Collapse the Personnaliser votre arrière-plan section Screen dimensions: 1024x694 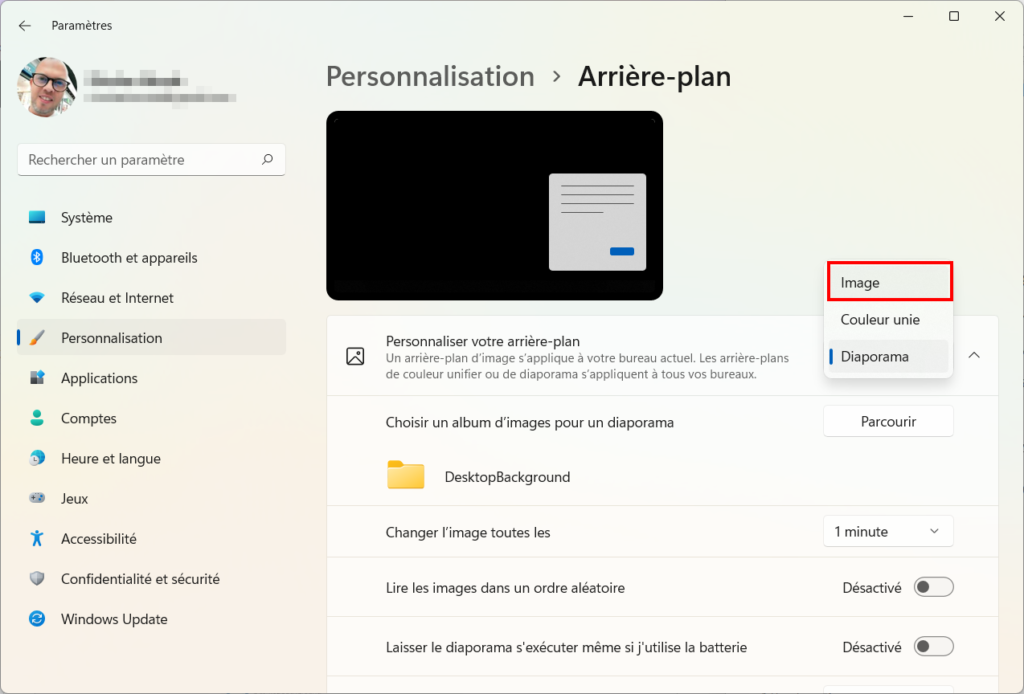[974, 356]
